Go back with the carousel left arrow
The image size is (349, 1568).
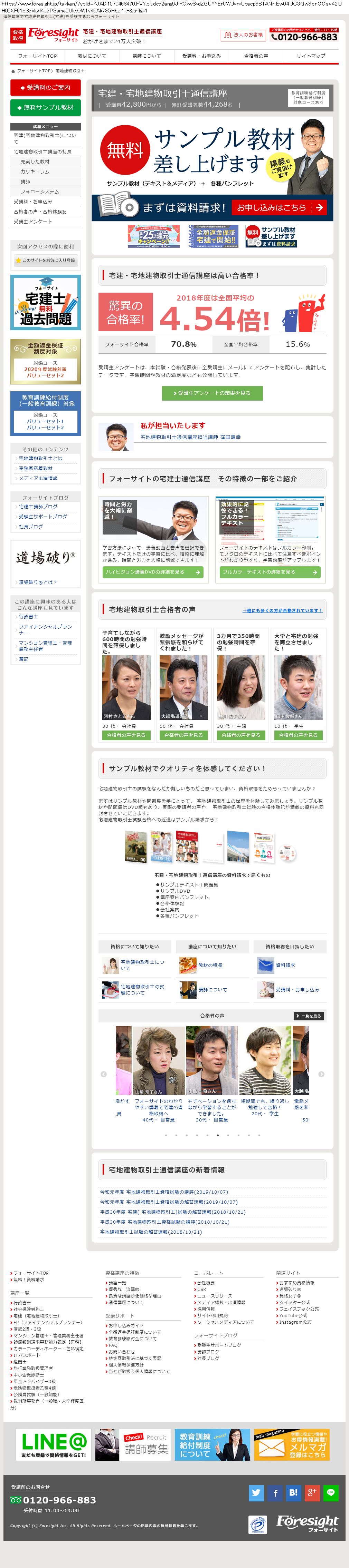coord(104,1074)
